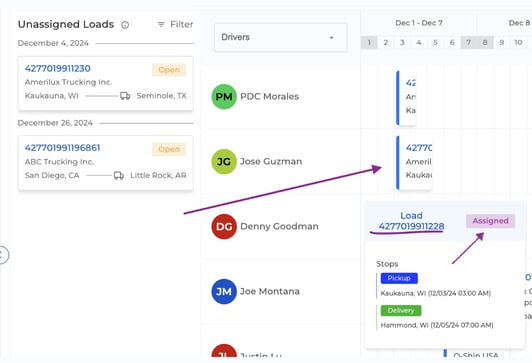The height and width of the screenshot is (363, 532).
Task: Select Denny Goodman DG avatar
Action: 224,226
